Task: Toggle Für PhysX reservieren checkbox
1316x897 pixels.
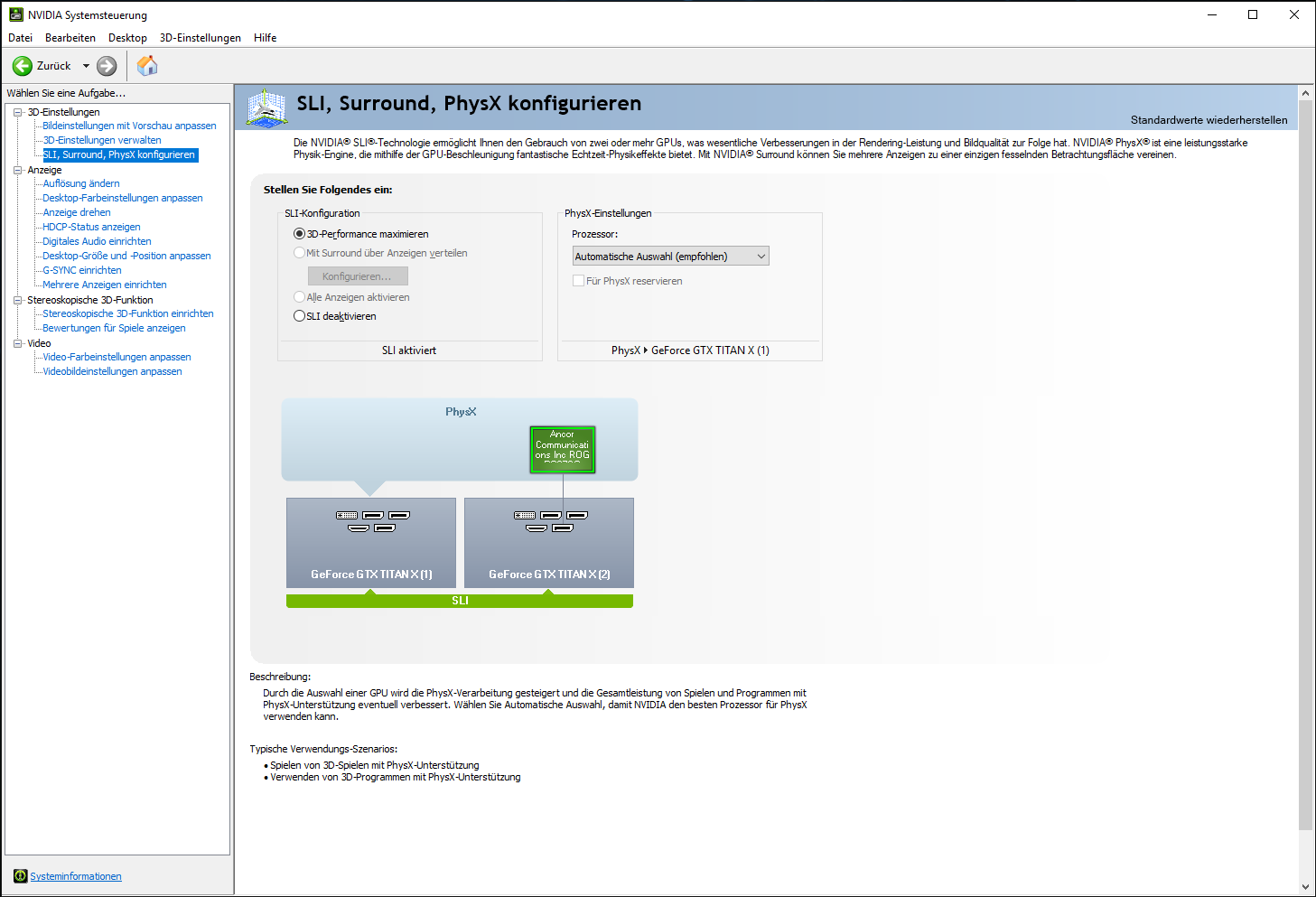Action: point(578,281)
